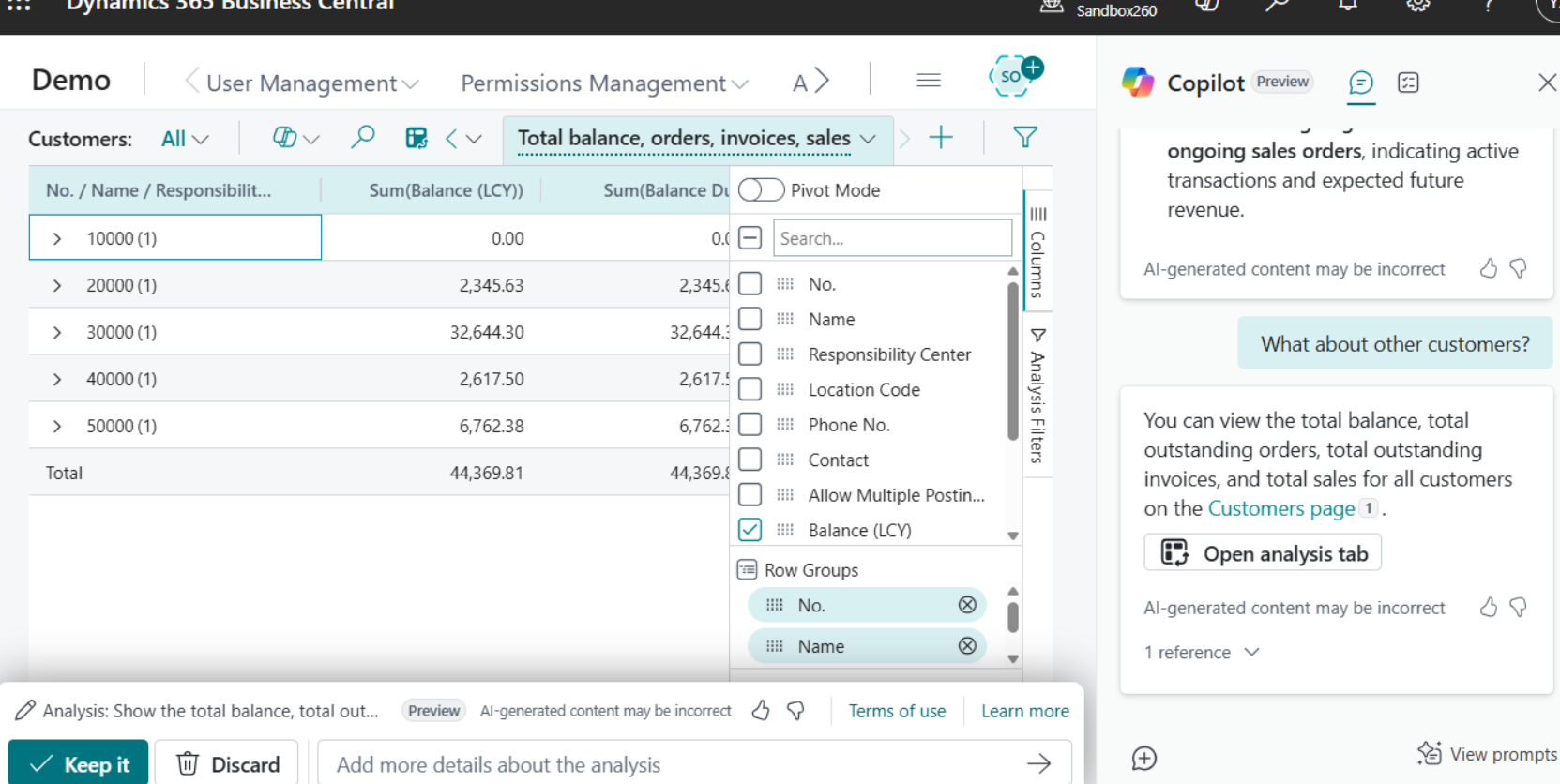The width and height of the screenshot is (1560, 784).
Task: Open the Customers All view dropdown
Action: coord(185,139)
